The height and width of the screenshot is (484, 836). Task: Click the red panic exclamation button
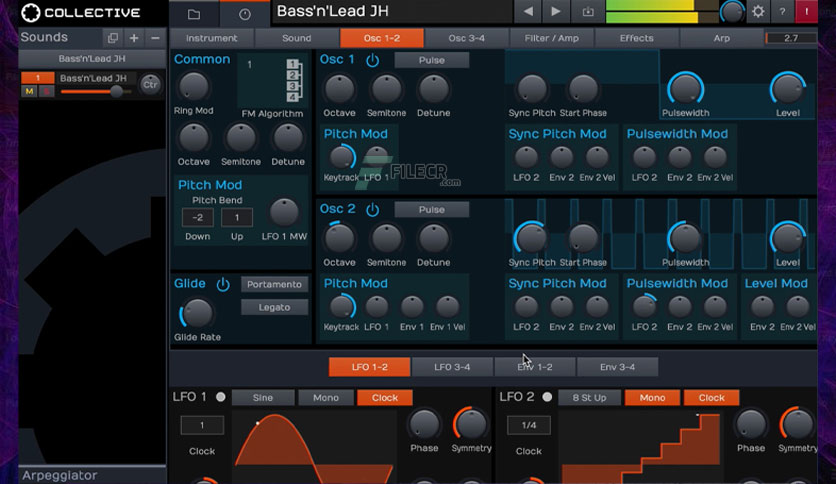click(806, 11)
